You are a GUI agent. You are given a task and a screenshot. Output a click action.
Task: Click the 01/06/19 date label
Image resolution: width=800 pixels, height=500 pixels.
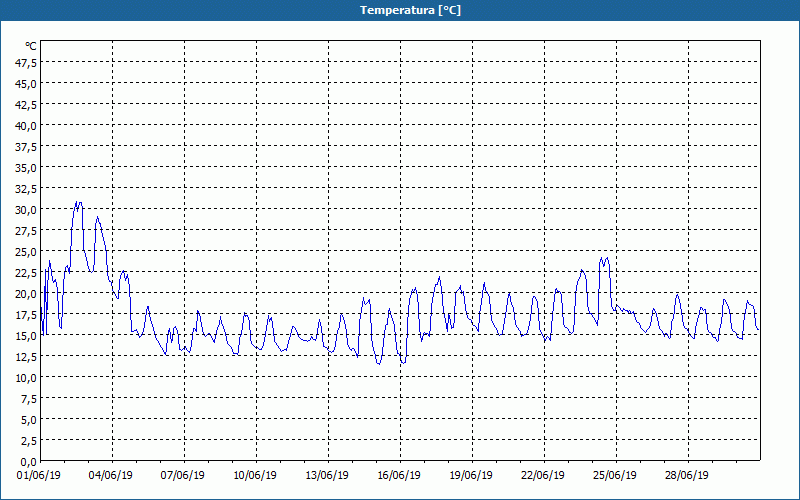coord(39,476)
